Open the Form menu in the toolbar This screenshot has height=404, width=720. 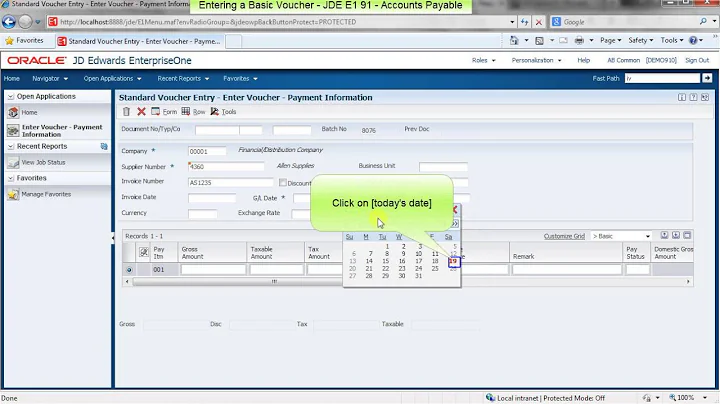(x=164, y=112)
